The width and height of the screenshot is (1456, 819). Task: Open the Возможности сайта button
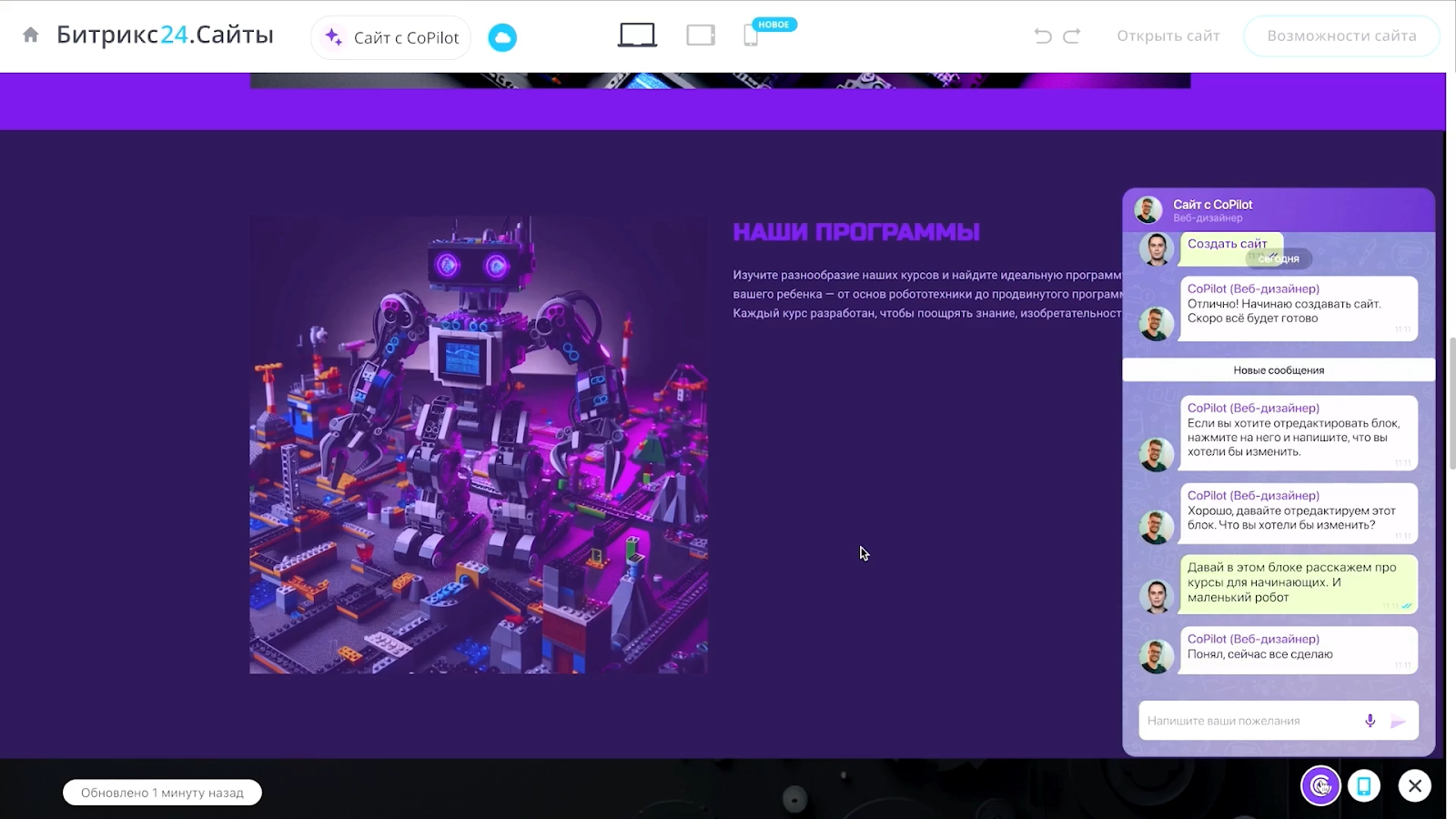1341,35
